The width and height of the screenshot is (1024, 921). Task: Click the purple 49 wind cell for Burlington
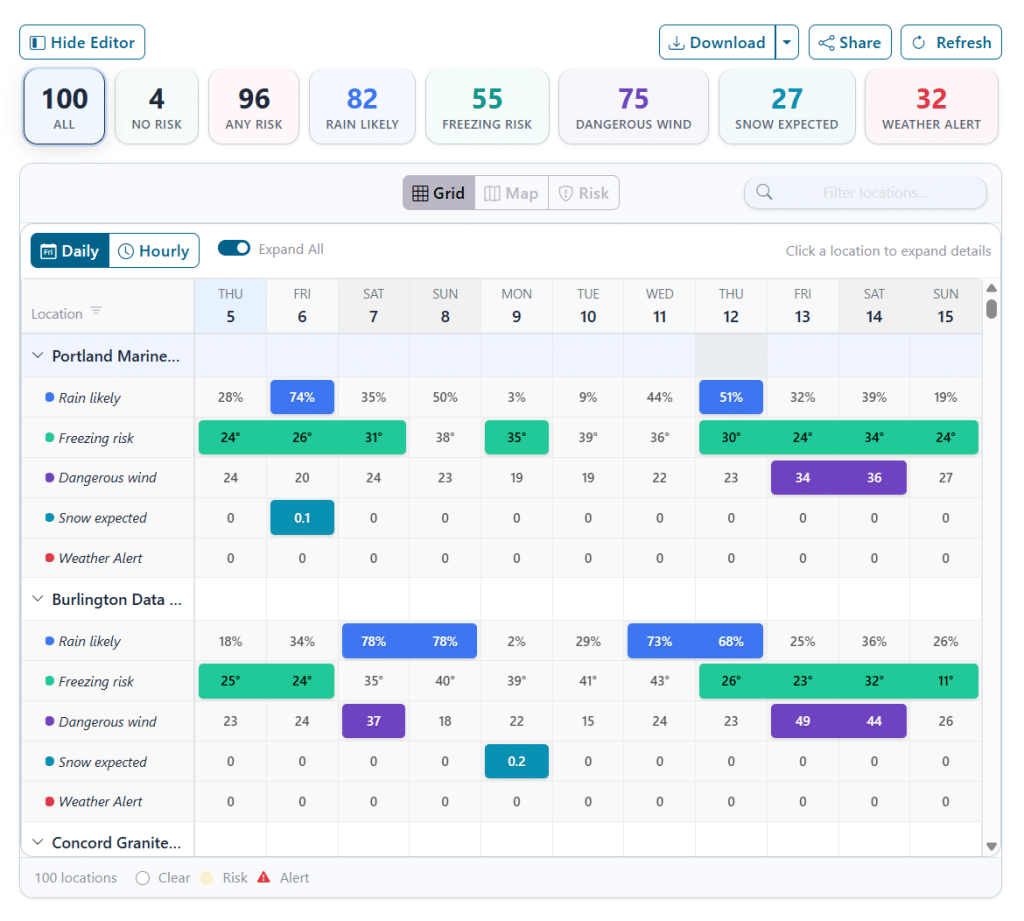click(x=803, y=721)
